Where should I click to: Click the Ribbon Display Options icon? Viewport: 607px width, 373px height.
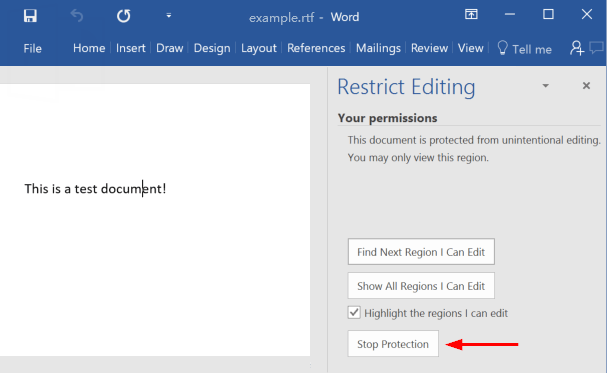point(471,14)
